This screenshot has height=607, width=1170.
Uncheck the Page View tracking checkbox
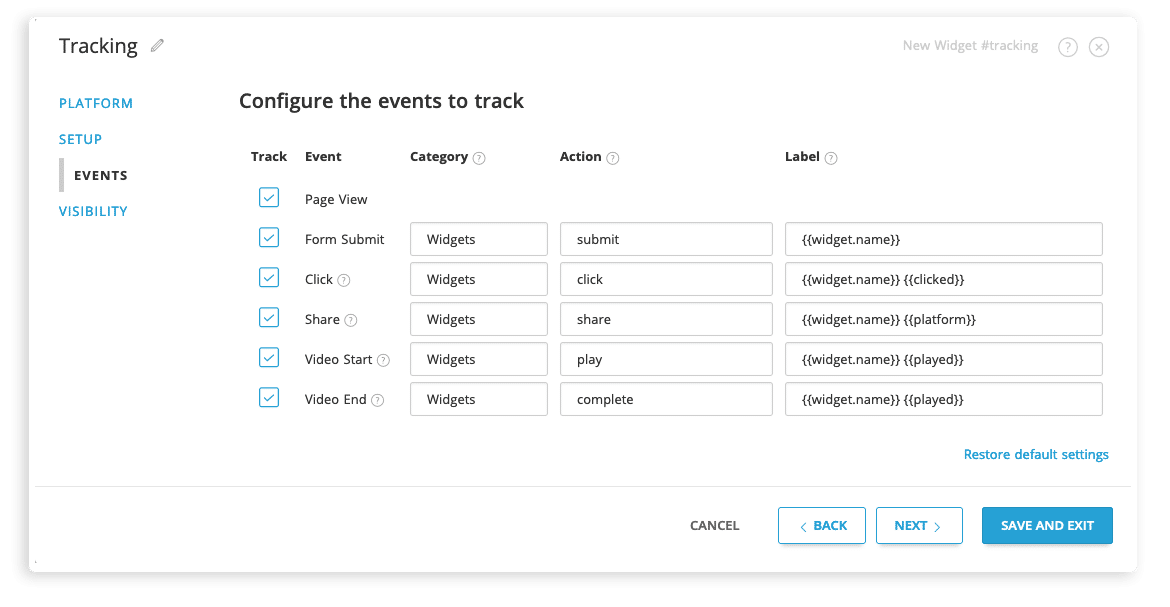point(269,198)
